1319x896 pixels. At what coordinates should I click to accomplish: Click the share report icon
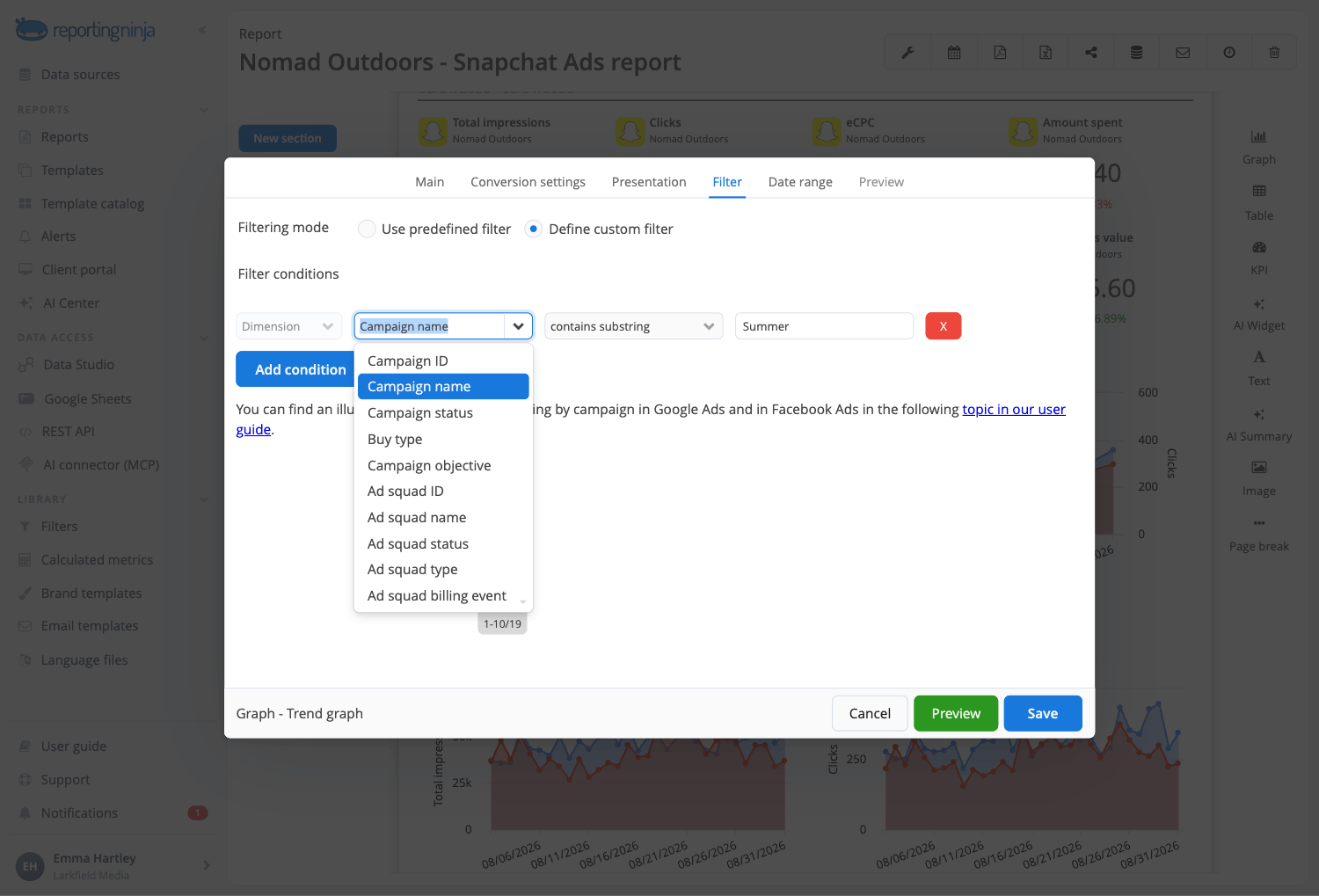coord(1091,53)
